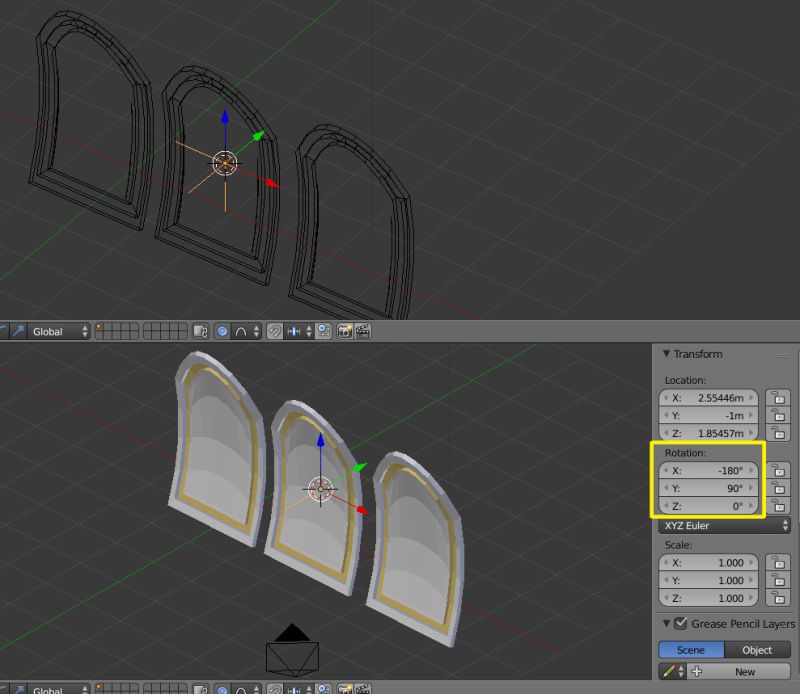
Task: Click the red X axis arrow in solid viewport
Action: pos(363,510)
